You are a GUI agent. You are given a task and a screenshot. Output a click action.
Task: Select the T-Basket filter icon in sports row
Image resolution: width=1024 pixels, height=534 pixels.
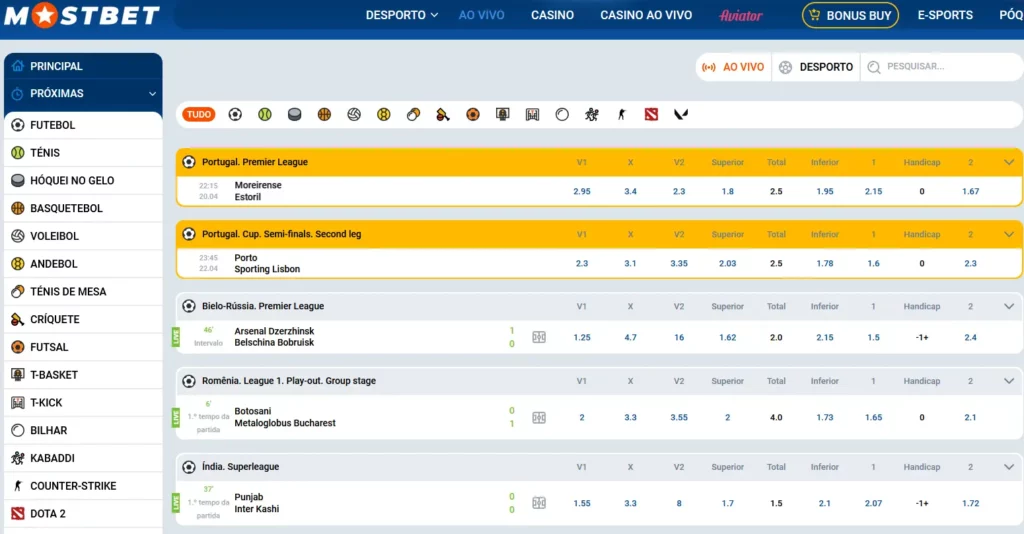[502, 115]
